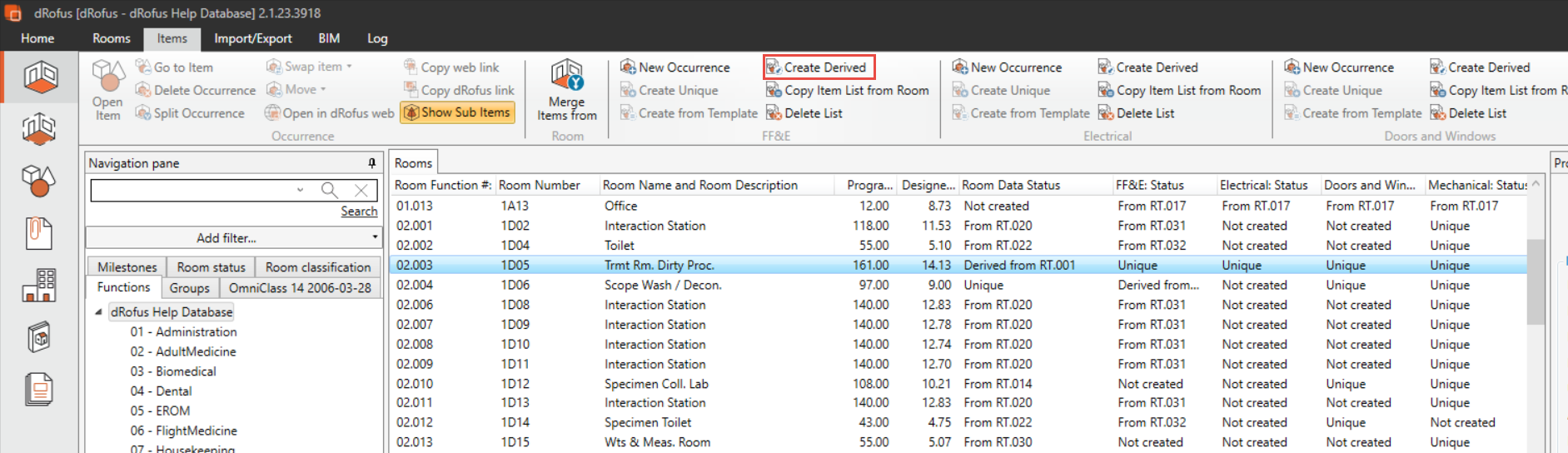Switch to Room classification tab

coord(317,267)
